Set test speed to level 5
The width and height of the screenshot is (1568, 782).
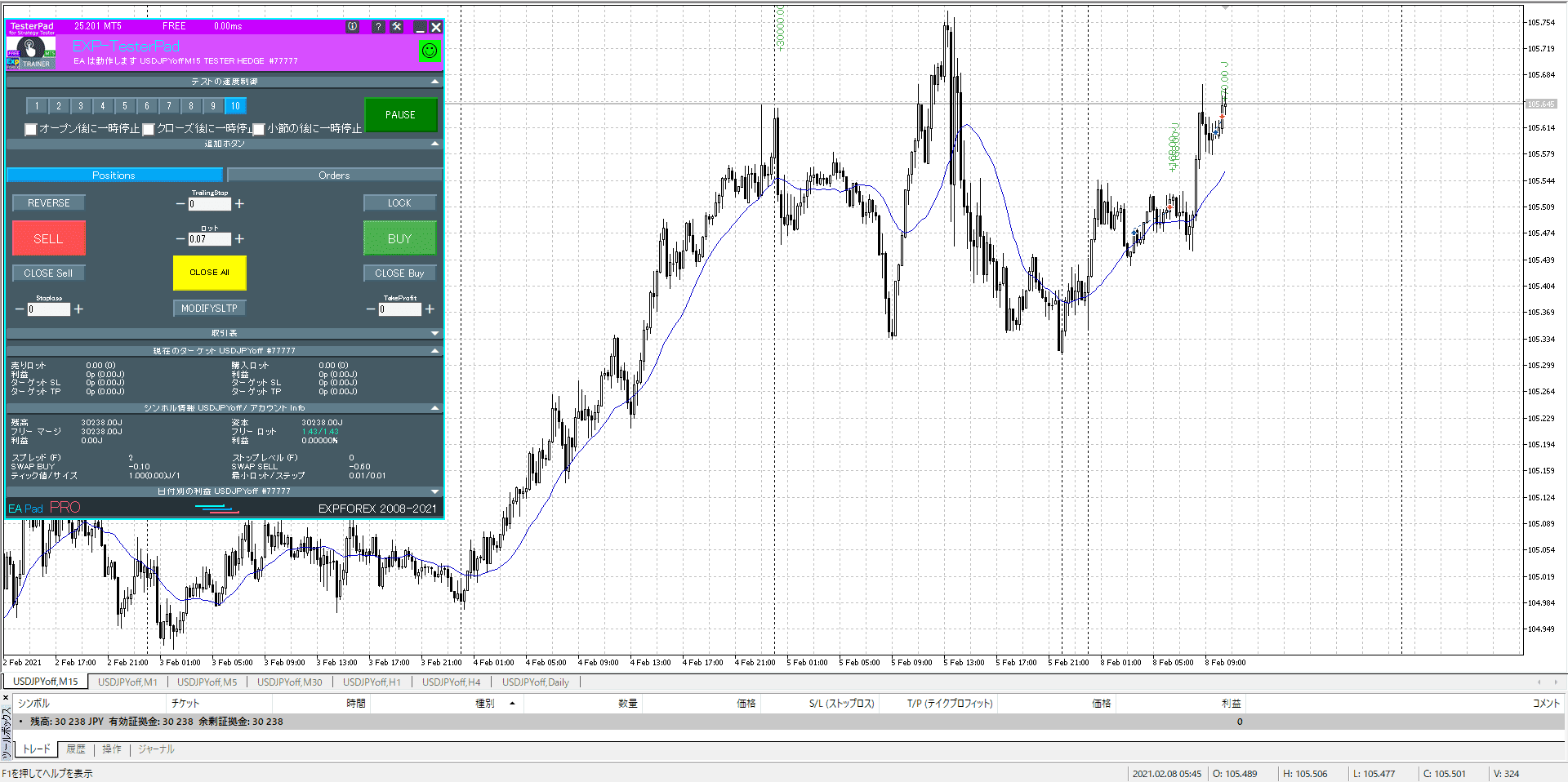(125, 106)
